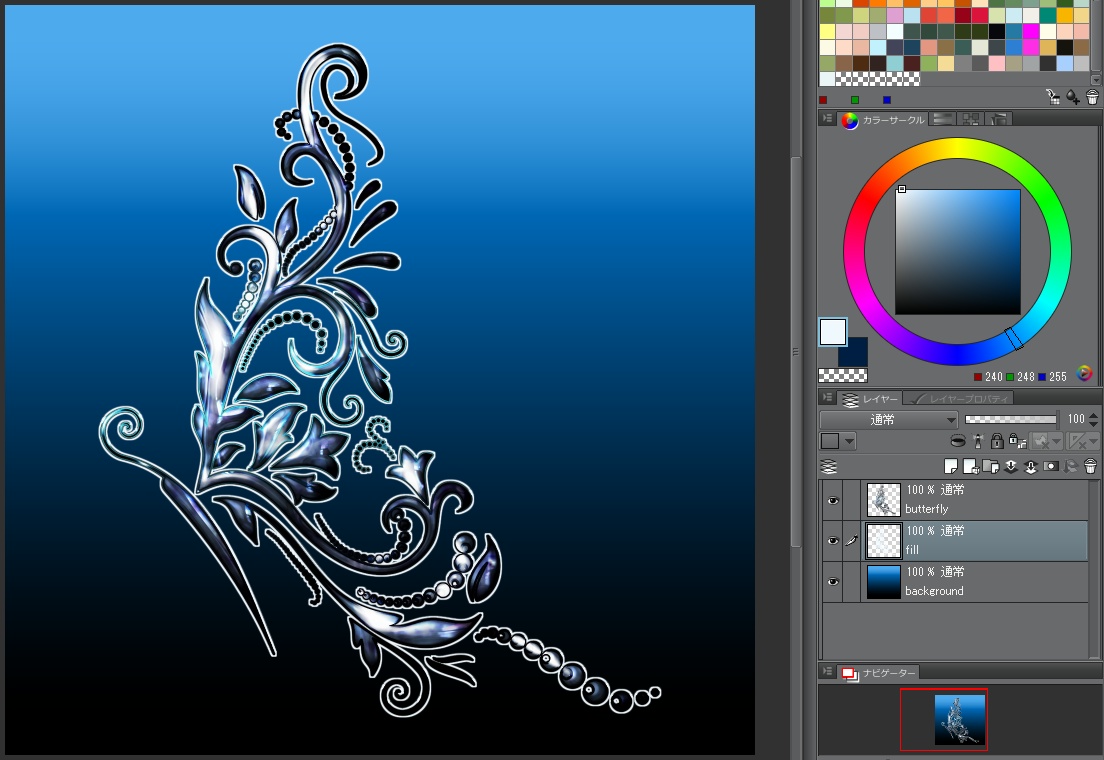Click the Create Layer Mask icon

click(x=1051, y=466)
